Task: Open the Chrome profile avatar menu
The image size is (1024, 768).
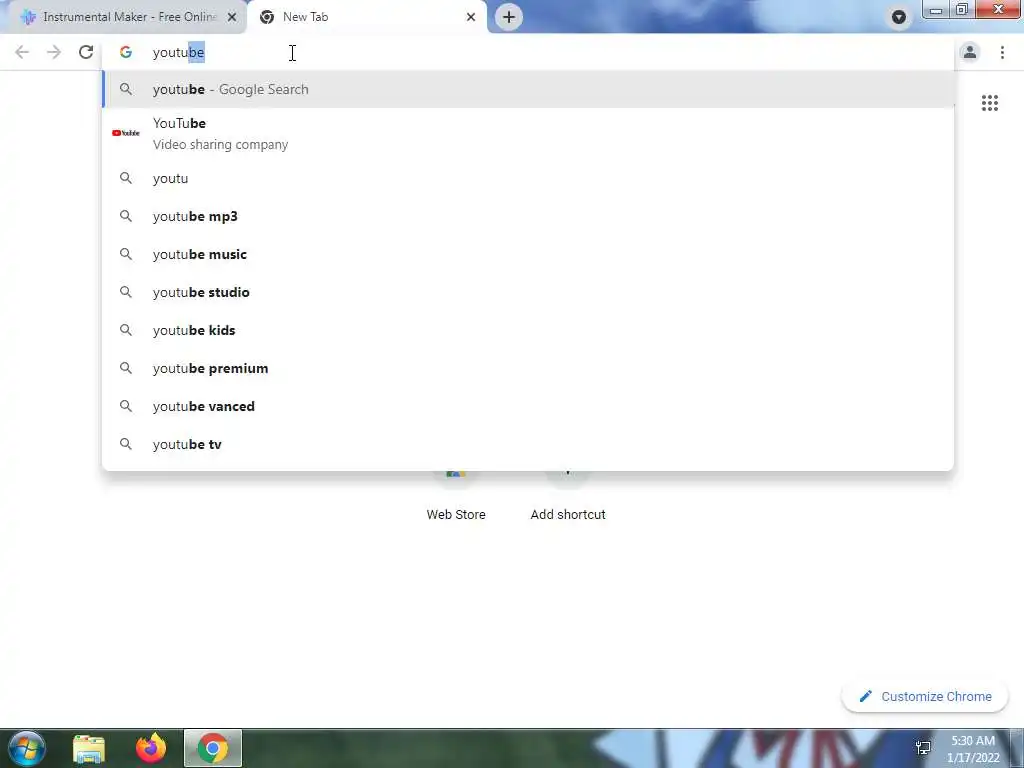Action: tap(970, 52)
